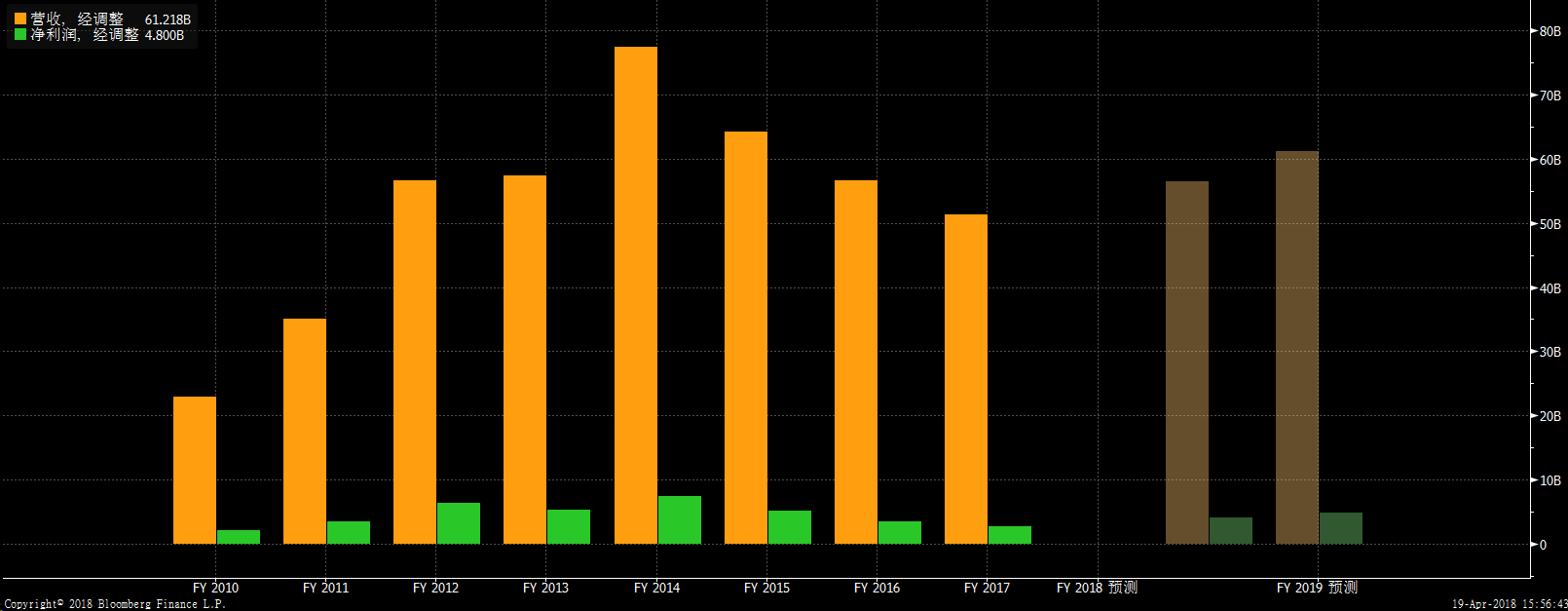
Task: Select the 营收, 经调整 legend label
Action: click(77, 19)
